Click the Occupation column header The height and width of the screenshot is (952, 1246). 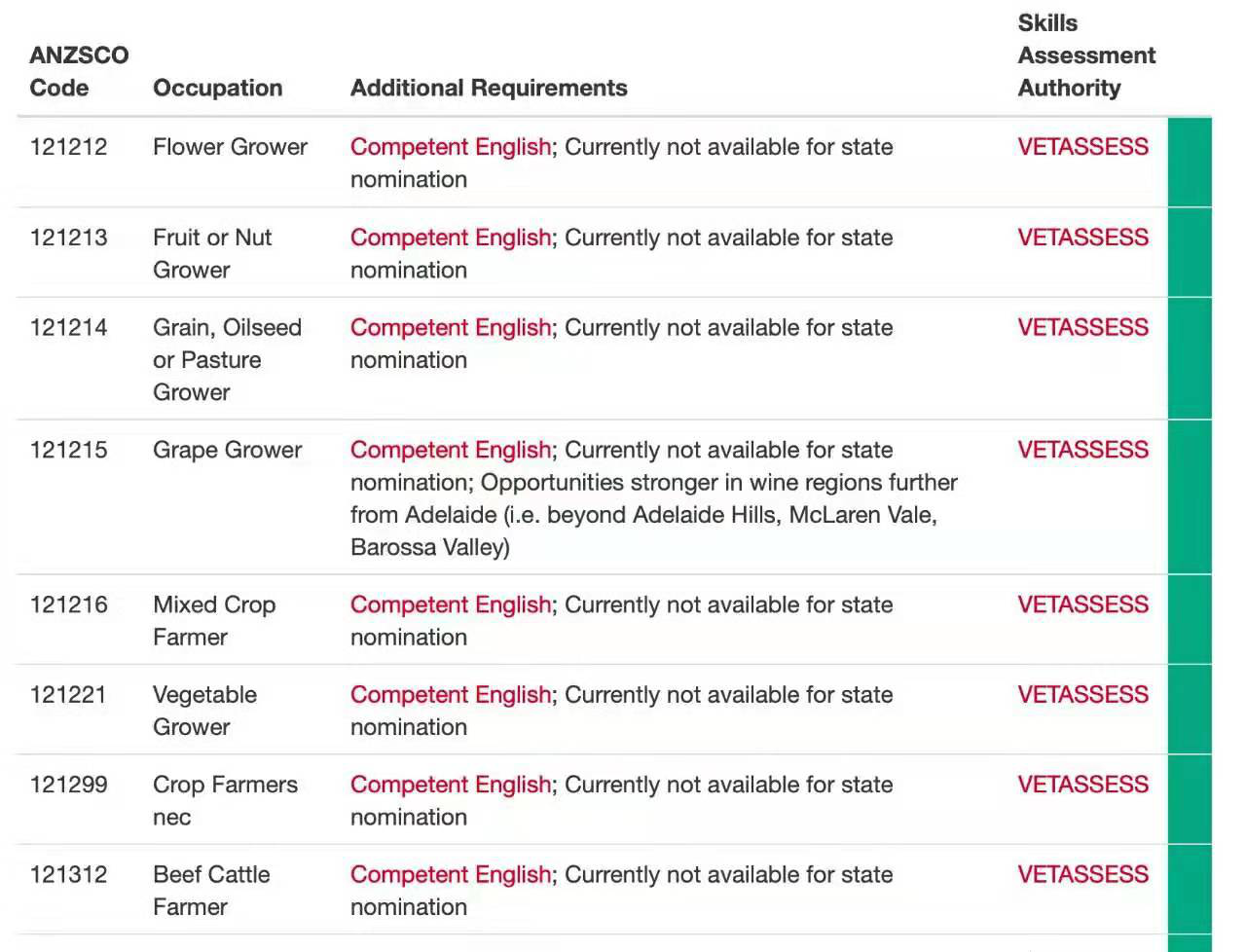click(x=217, y=88)
